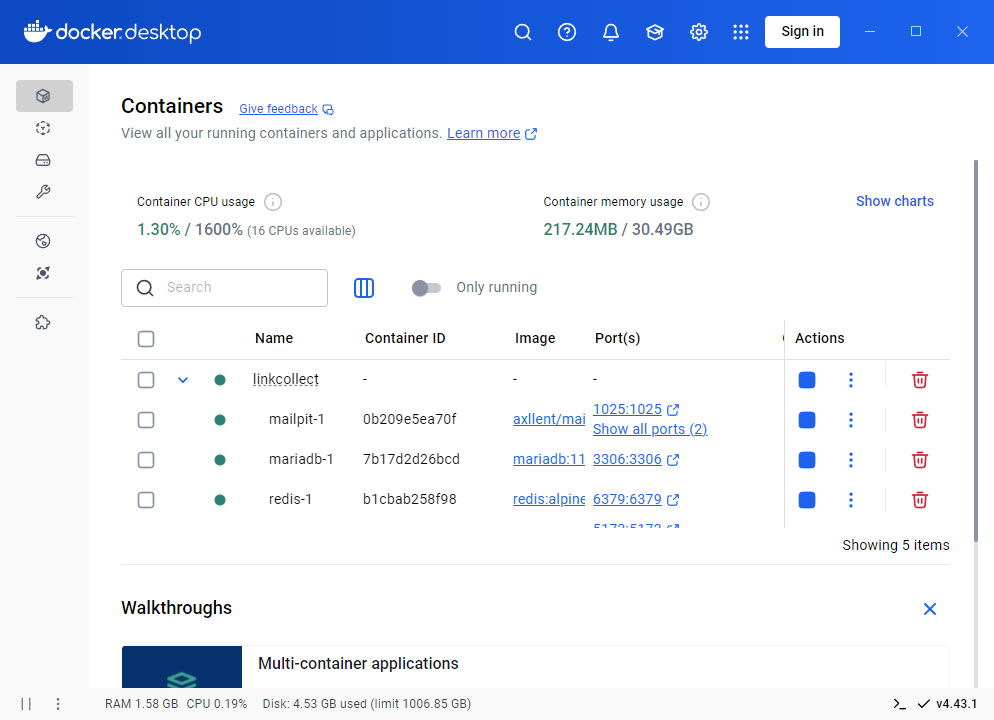Open the manage columns icon

tap(364, 288)
